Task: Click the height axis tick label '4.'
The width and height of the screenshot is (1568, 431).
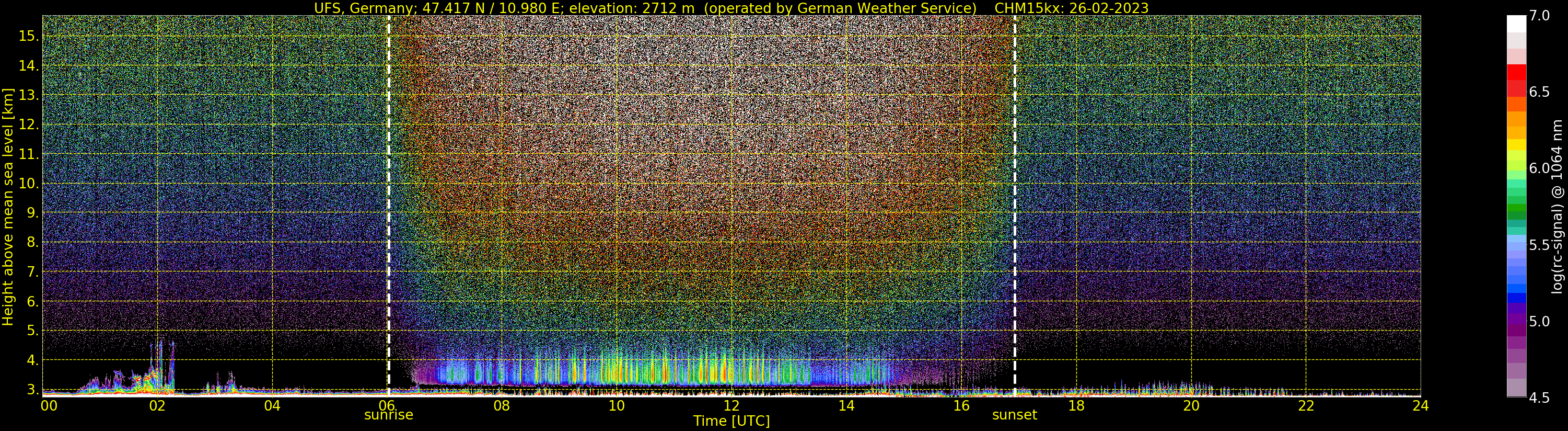Action: click(x=32, y=360)
